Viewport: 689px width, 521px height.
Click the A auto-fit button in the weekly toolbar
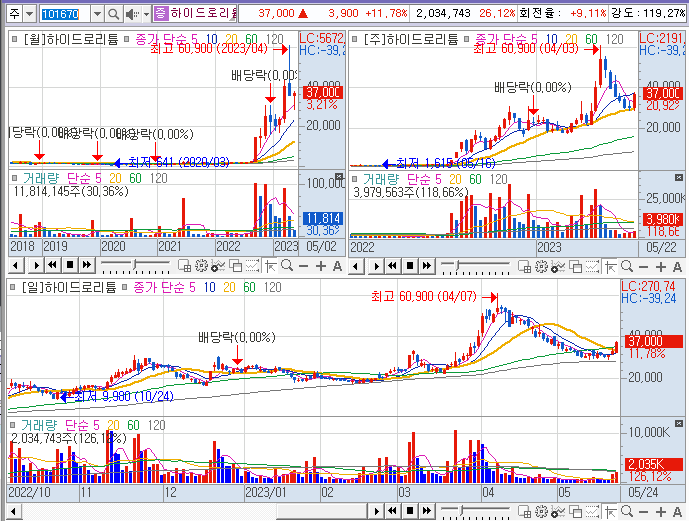click(677, 267)
